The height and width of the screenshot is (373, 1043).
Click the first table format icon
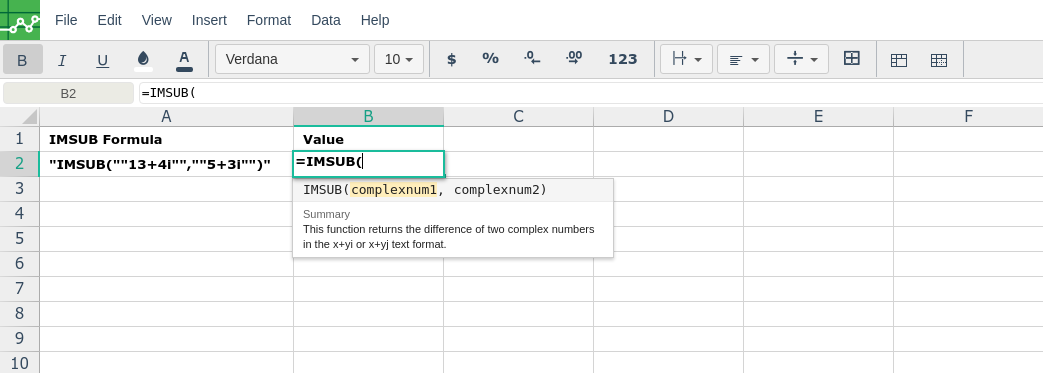pyautogui.click(x=899, y=60)
